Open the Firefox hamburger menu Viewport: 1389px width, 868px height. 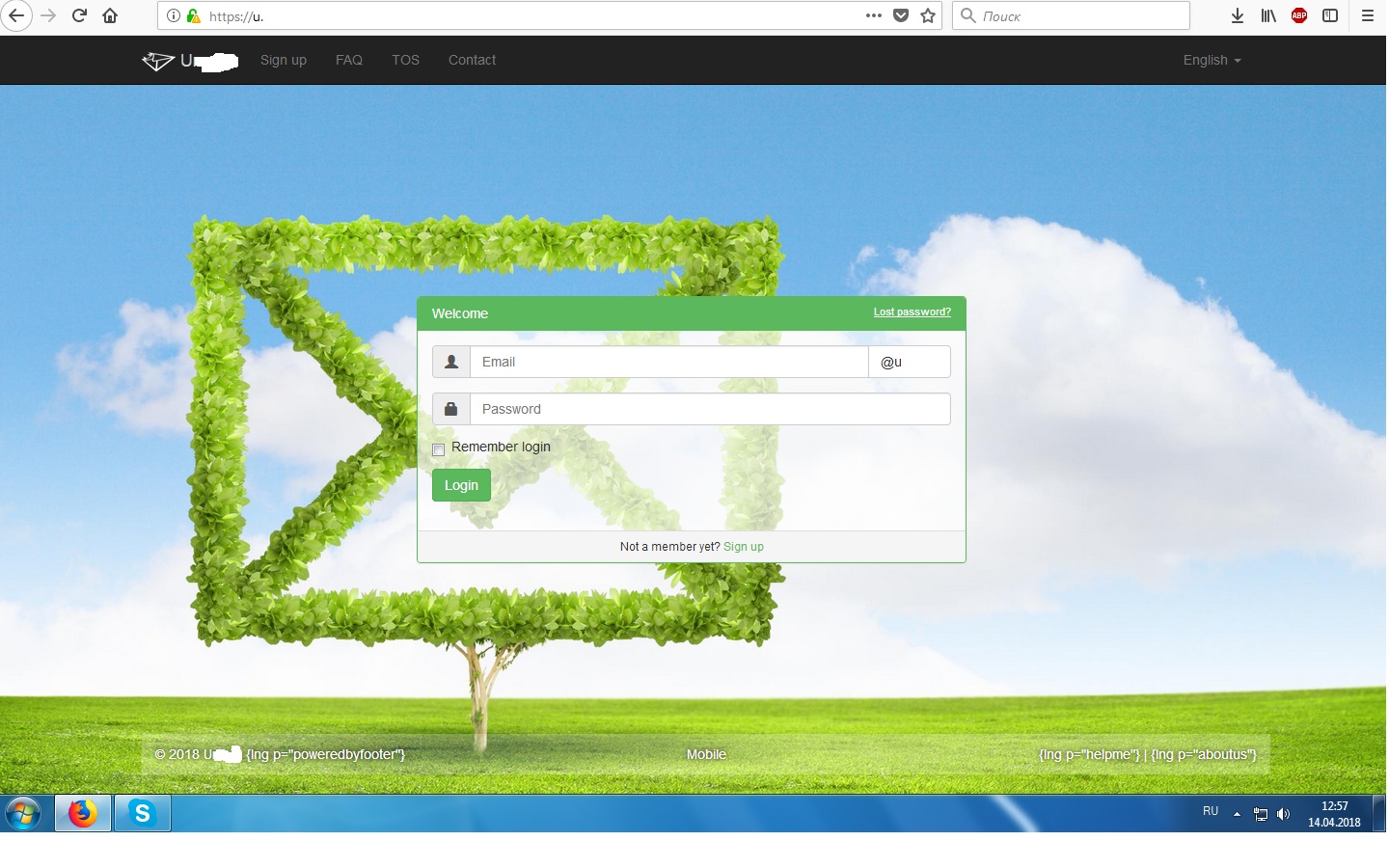click(1368, 15)
